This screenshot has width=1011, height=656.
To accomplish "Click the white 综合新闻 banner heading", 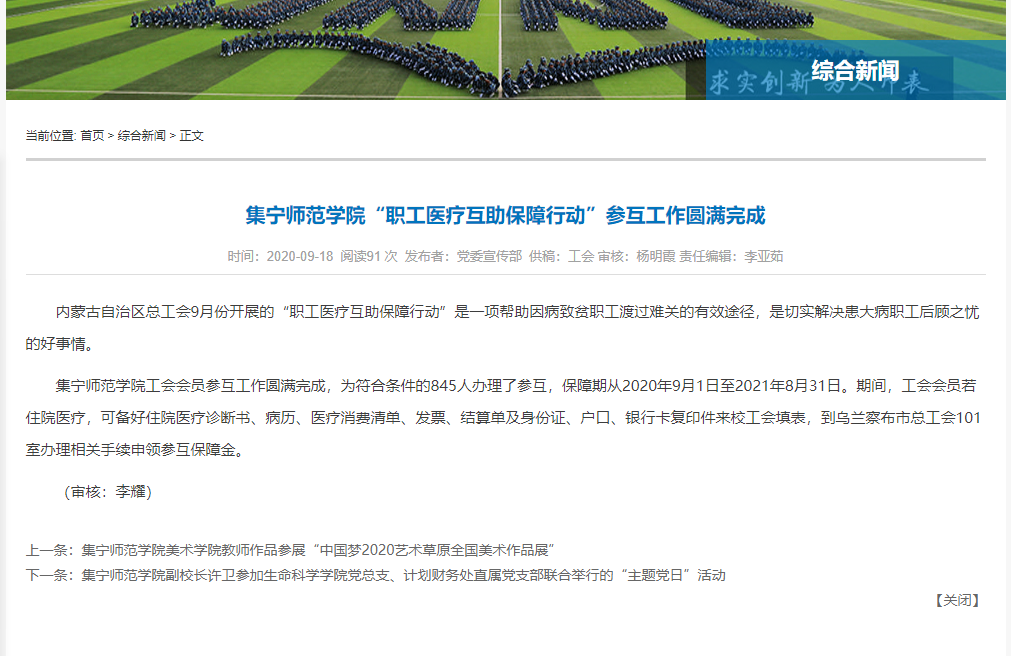I will [x=854, y=71].
